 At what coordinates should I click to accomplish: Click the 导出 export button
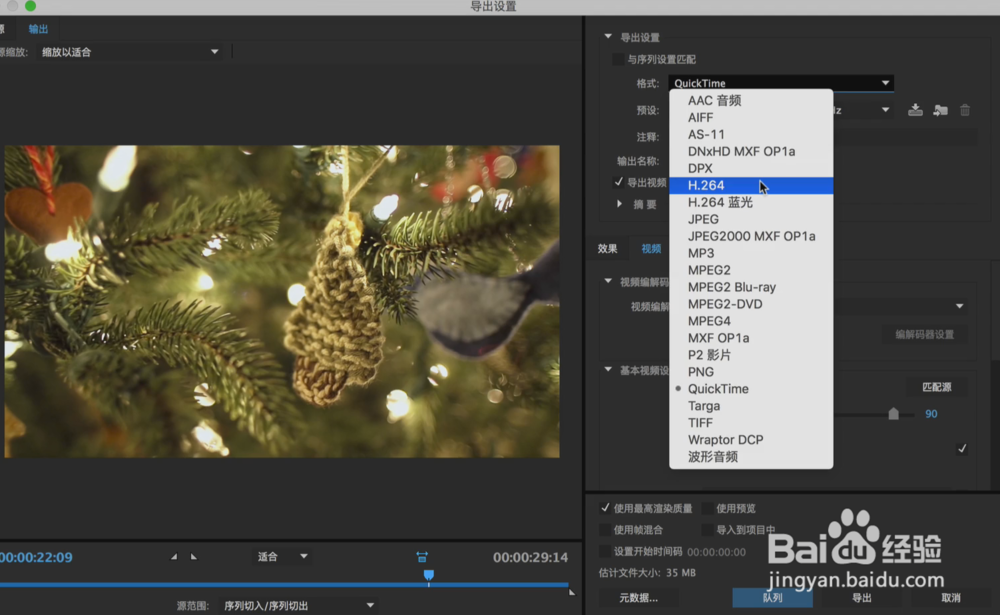point(862,598)
